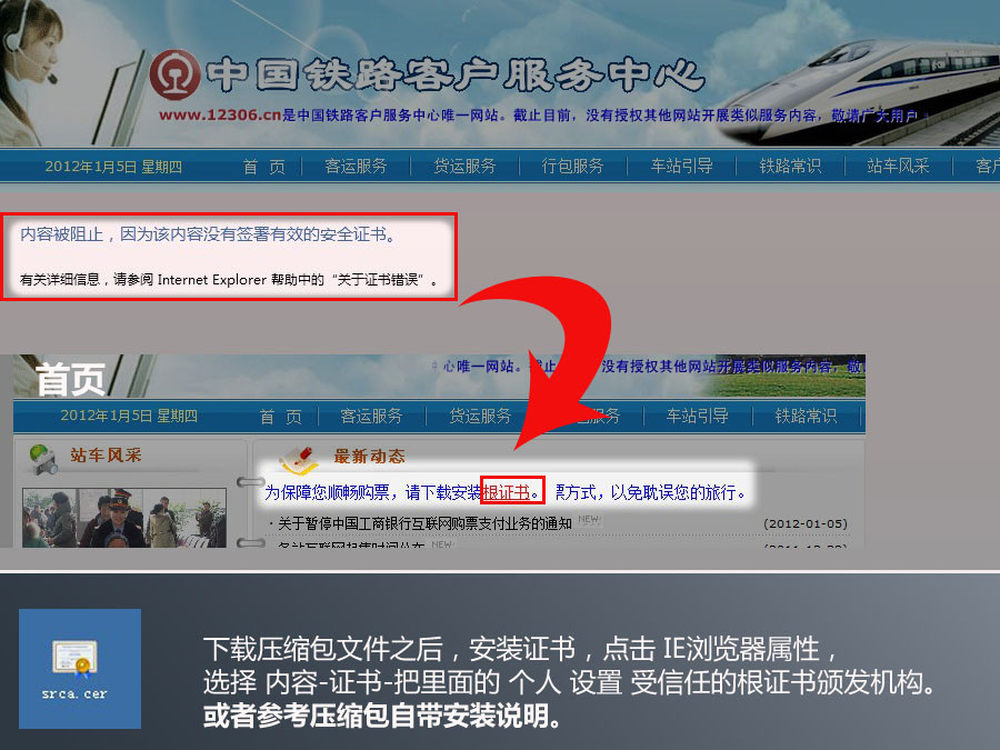Click the 最新动态 notepad icon
Screen dimensions: 1000x750
[x=298, y=460]
